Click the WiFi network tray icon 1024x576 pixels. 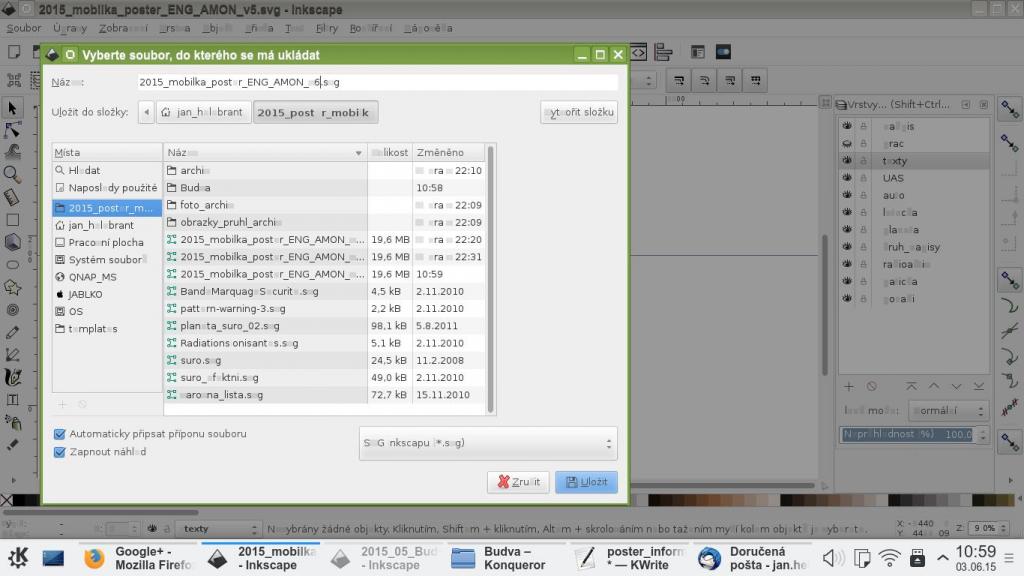pos(889,558)
